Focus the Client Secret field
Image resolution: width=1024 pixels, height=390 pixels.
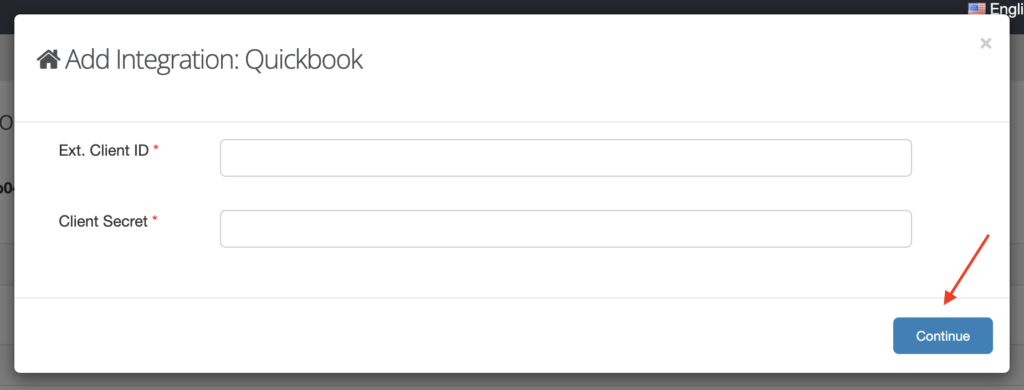point(566,229)
